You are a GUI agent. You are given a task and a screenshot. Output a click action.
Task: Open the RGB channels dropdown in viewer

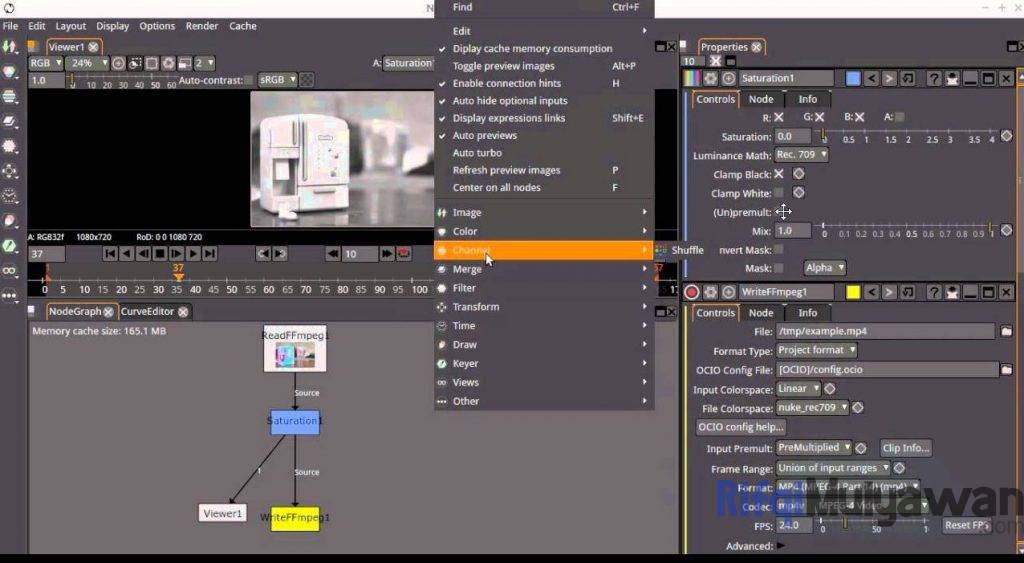click(45, 63)
